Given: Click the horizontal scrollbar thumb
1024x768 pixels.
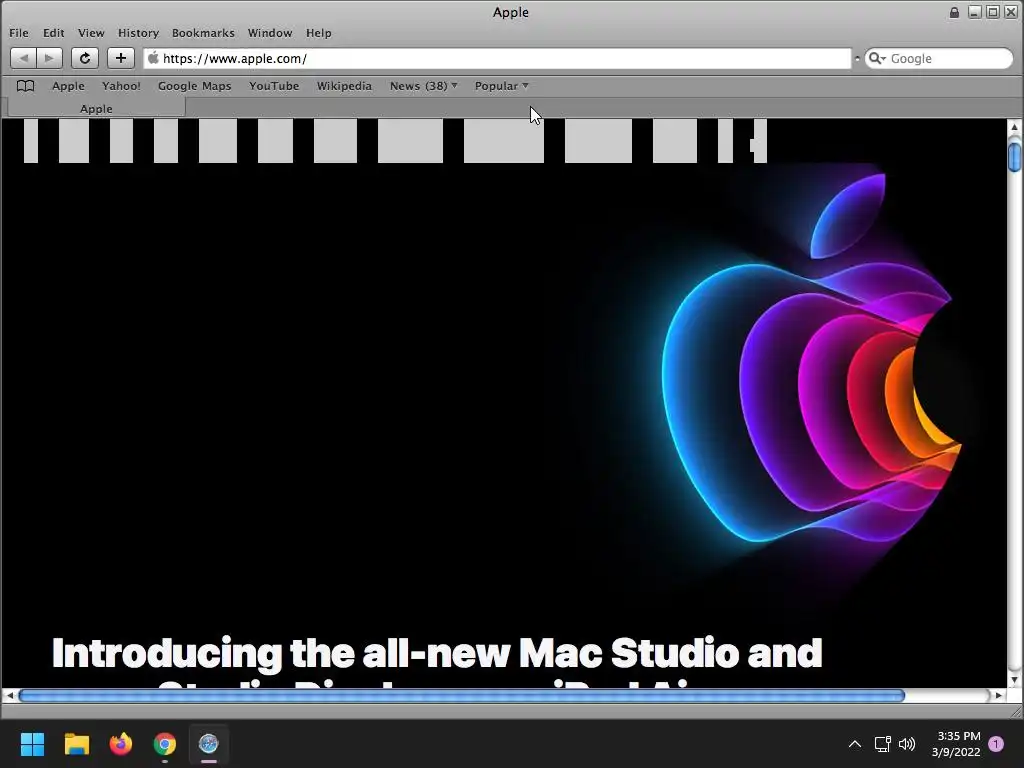Looking at the screenshot, I should [x=462, y=696].
